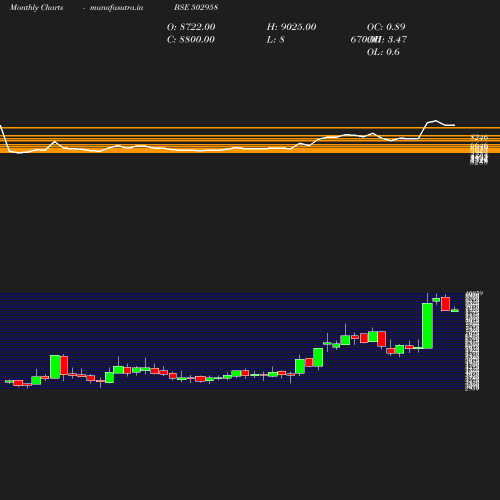
Task: Click the 'OL: 0.6' reading
Action: (383, 52)
